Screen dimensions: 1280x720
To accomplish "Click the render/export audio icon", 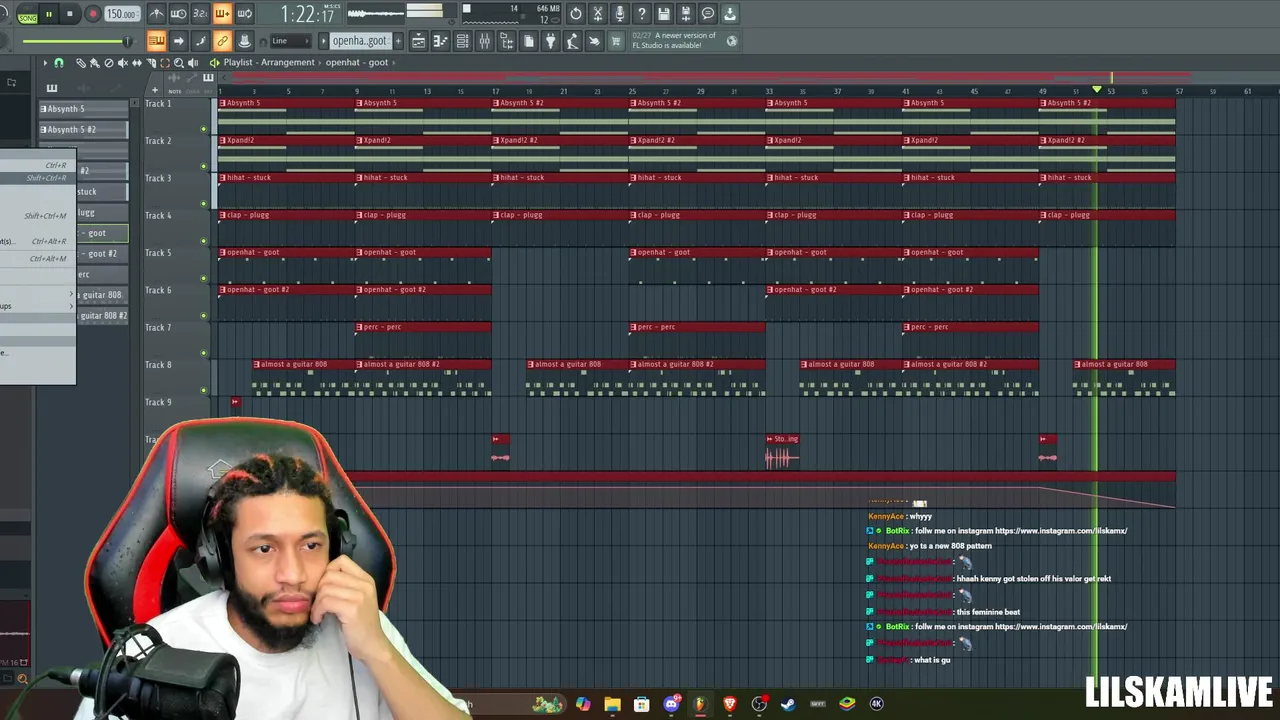I will point(686,14).
